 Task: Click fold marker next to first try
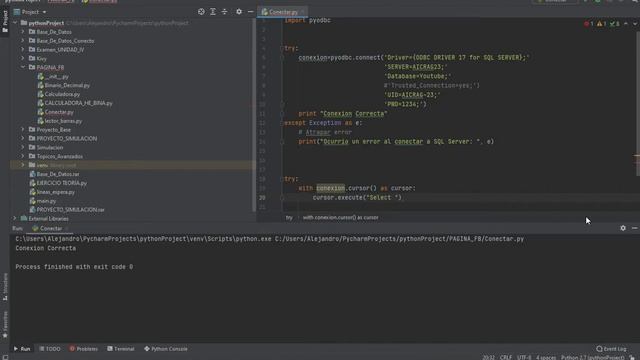[282, 48]
